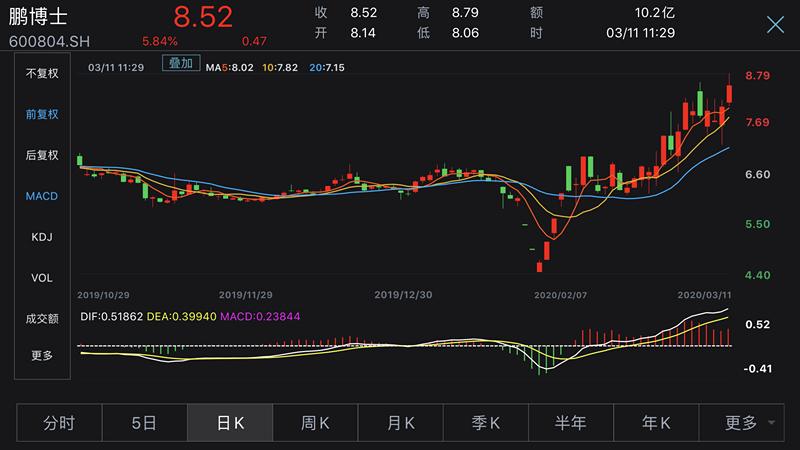This screenshot has width=800, height=450.
Task: Click stock name 鹏博士
Action: pos(38,16)
